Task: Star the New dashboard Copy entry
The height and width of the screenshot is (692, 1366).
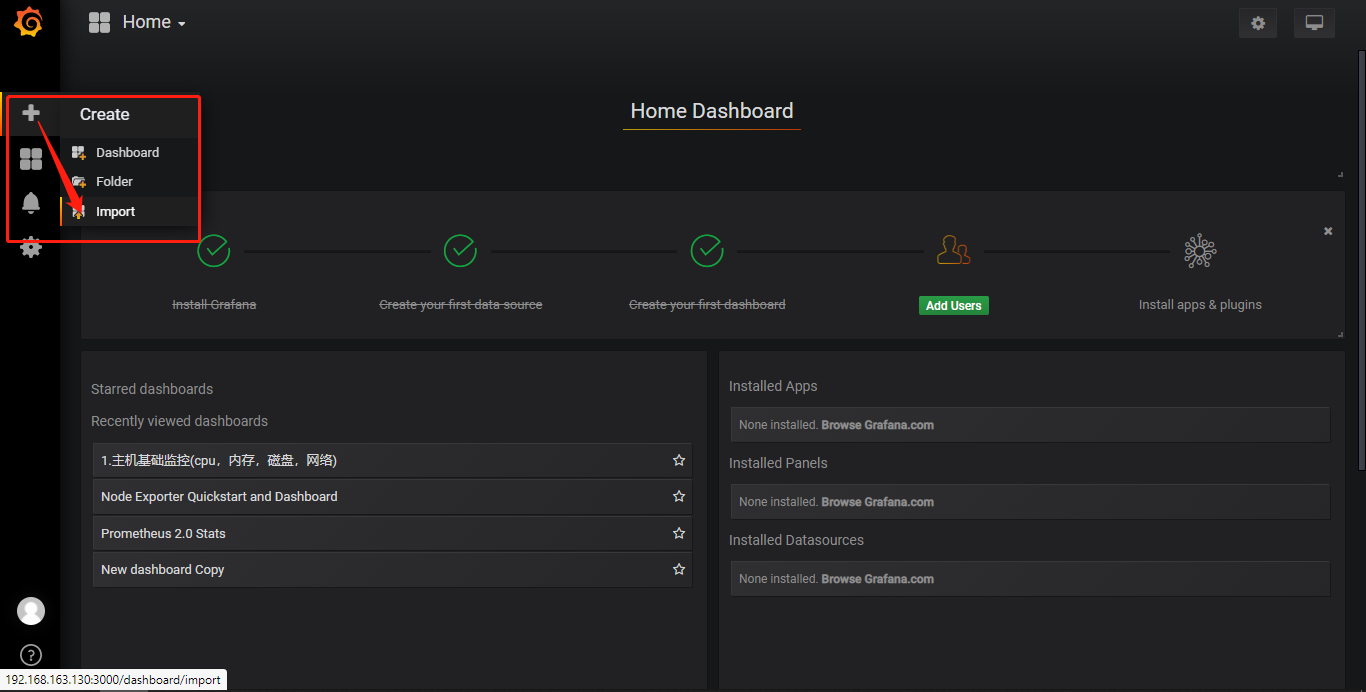Action: pos(679,569)
